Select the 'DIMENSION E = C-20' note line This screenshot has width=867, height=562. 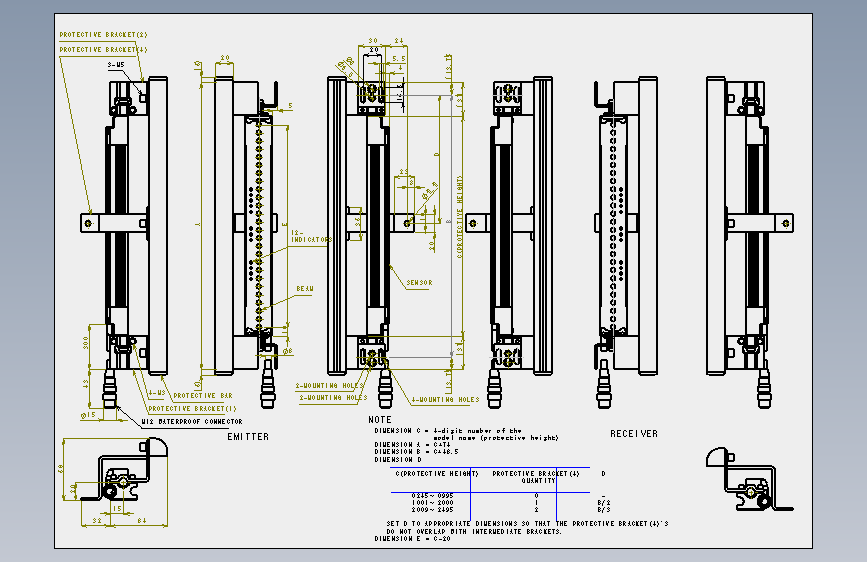[x=412, y=538]
